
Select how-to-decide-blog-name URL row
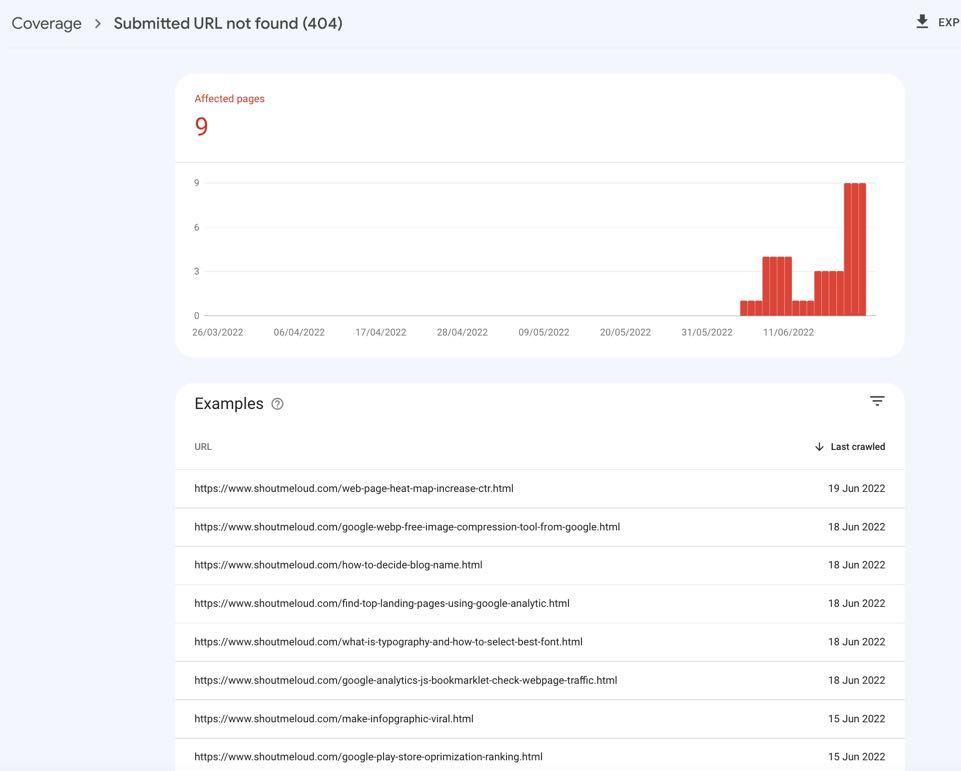pyautogui.click(x=338, y=565)
